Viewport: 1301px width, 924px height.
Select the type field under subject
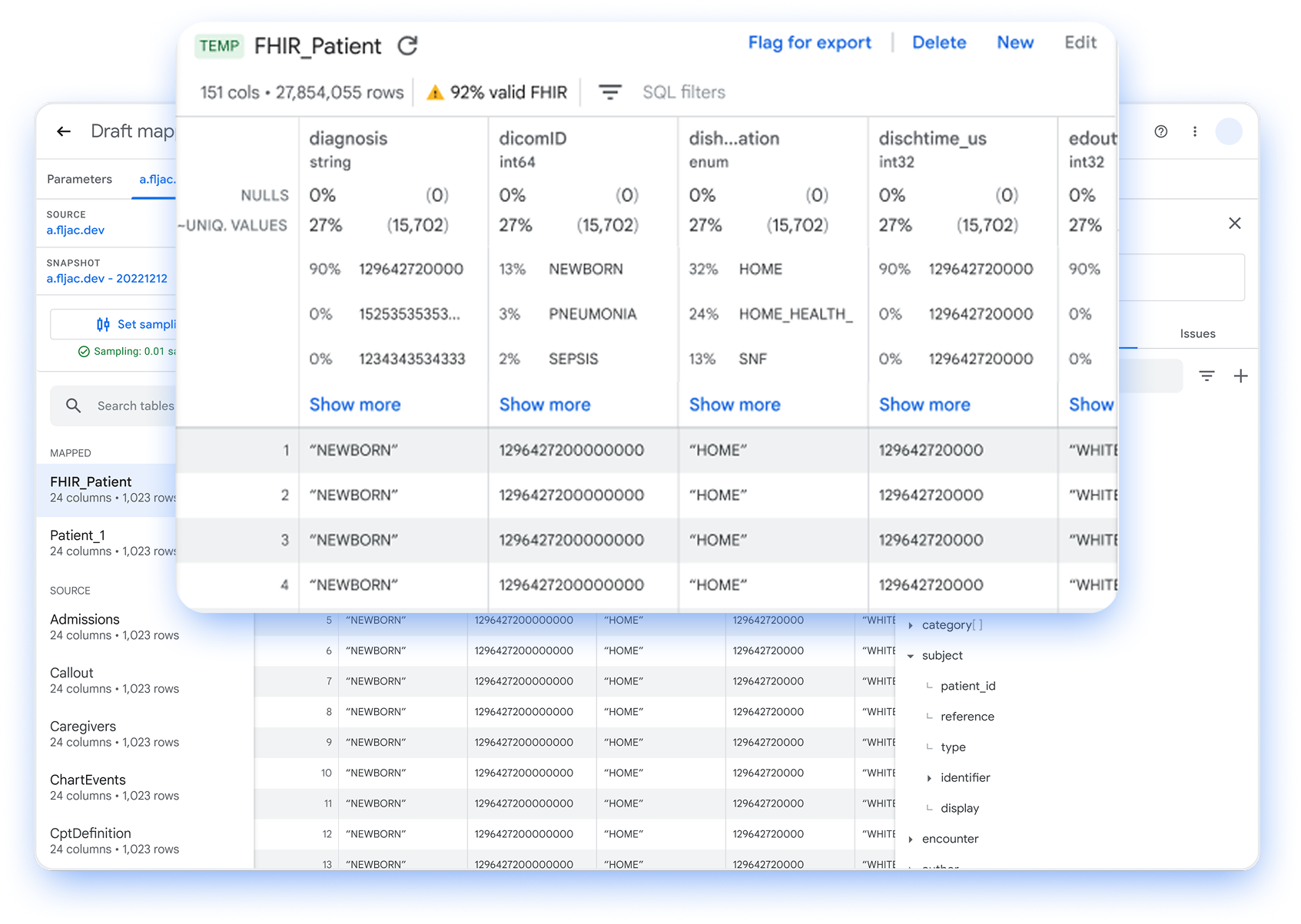click(953, 747)
